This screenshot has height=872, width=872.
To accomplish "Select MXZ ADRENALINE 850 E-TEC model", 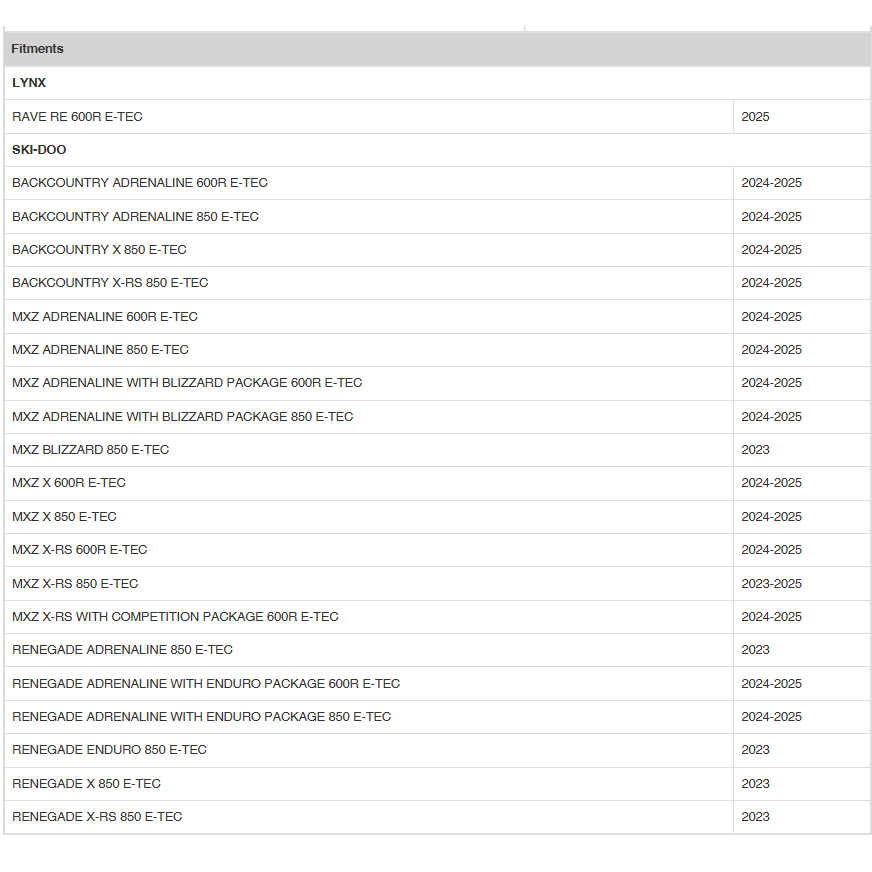I will [100, 350].
